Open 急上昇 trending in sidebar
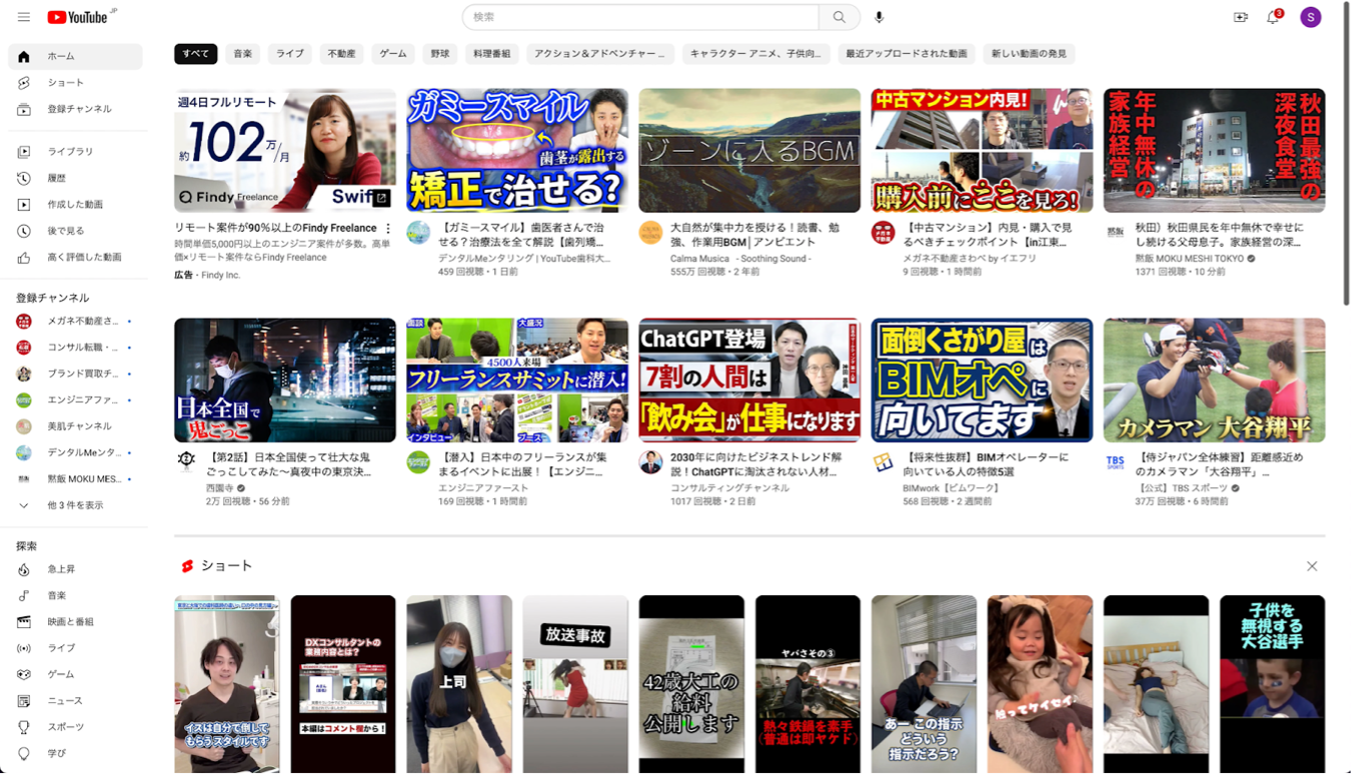This screenshot has width=1353, height=776. tap(61, 569)
